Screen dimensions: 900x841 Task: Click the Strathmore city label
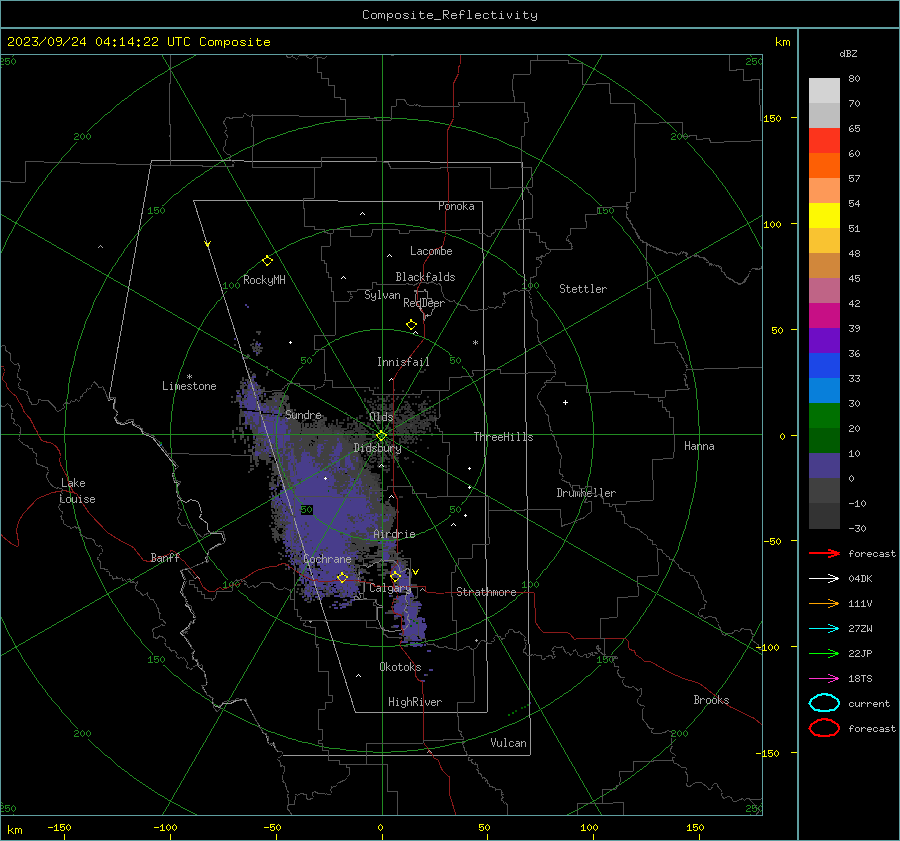point(487,592)
